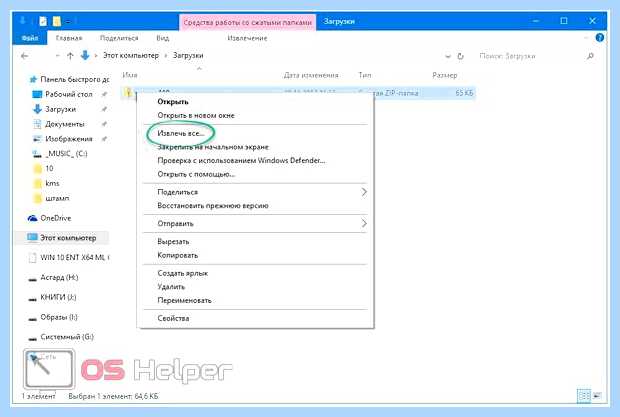Click the Изображения icon in sidebar
This screenshot has width=620, height=417.
tap(37, 139)
